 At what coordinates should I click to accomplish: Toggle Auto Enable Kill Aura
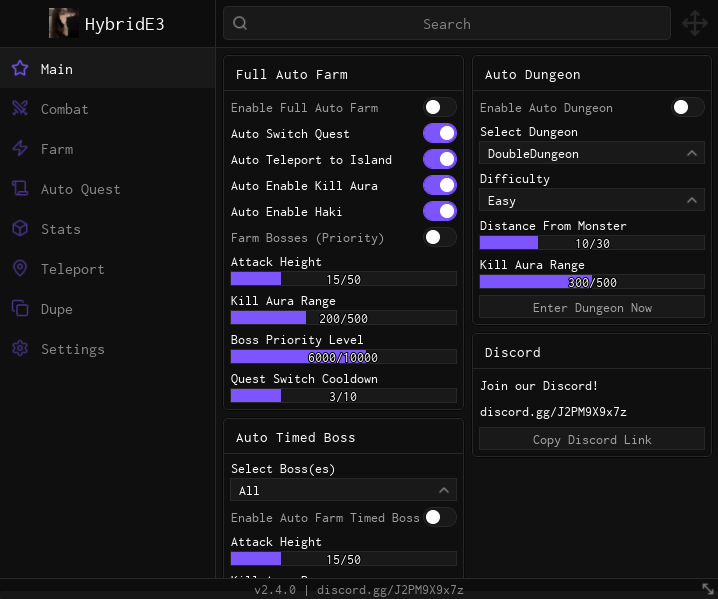(x=440, y=185)
